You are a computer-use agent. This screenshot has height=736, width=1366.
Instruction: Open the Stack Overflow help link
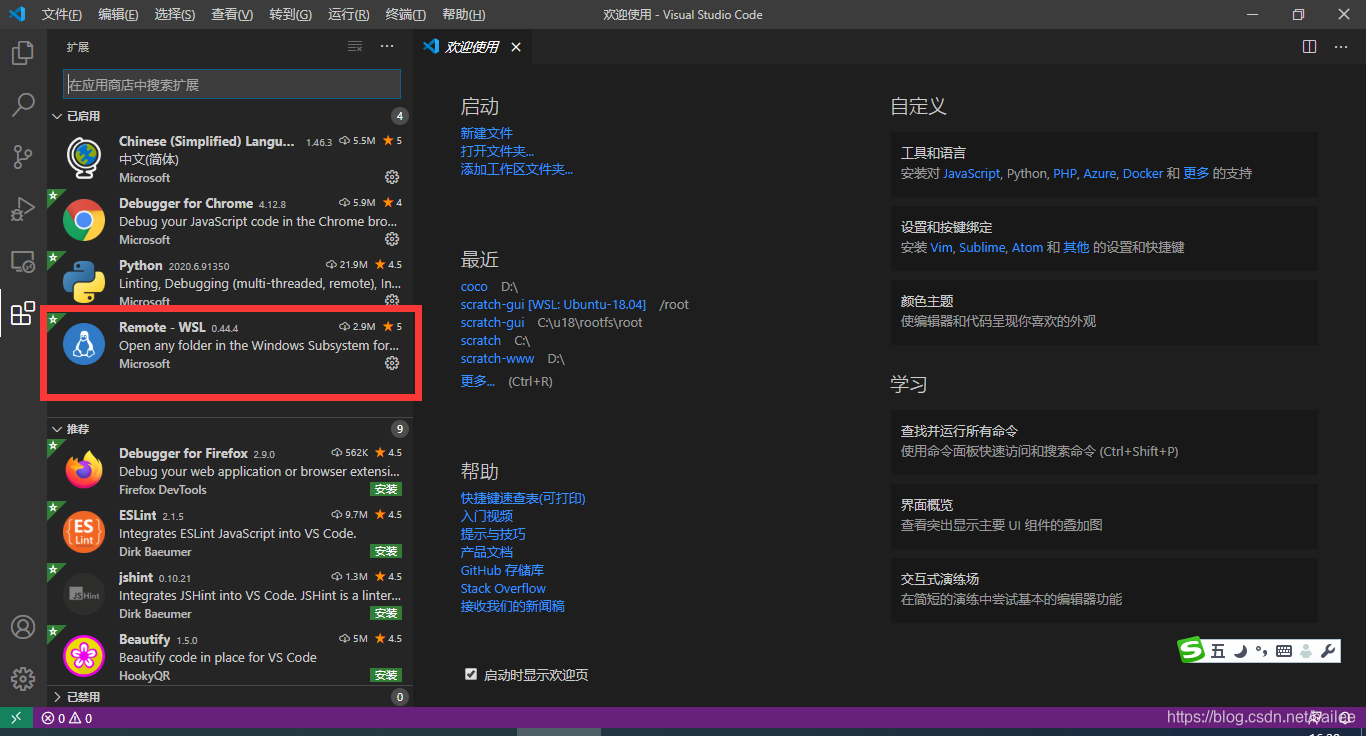pos(503,588)
